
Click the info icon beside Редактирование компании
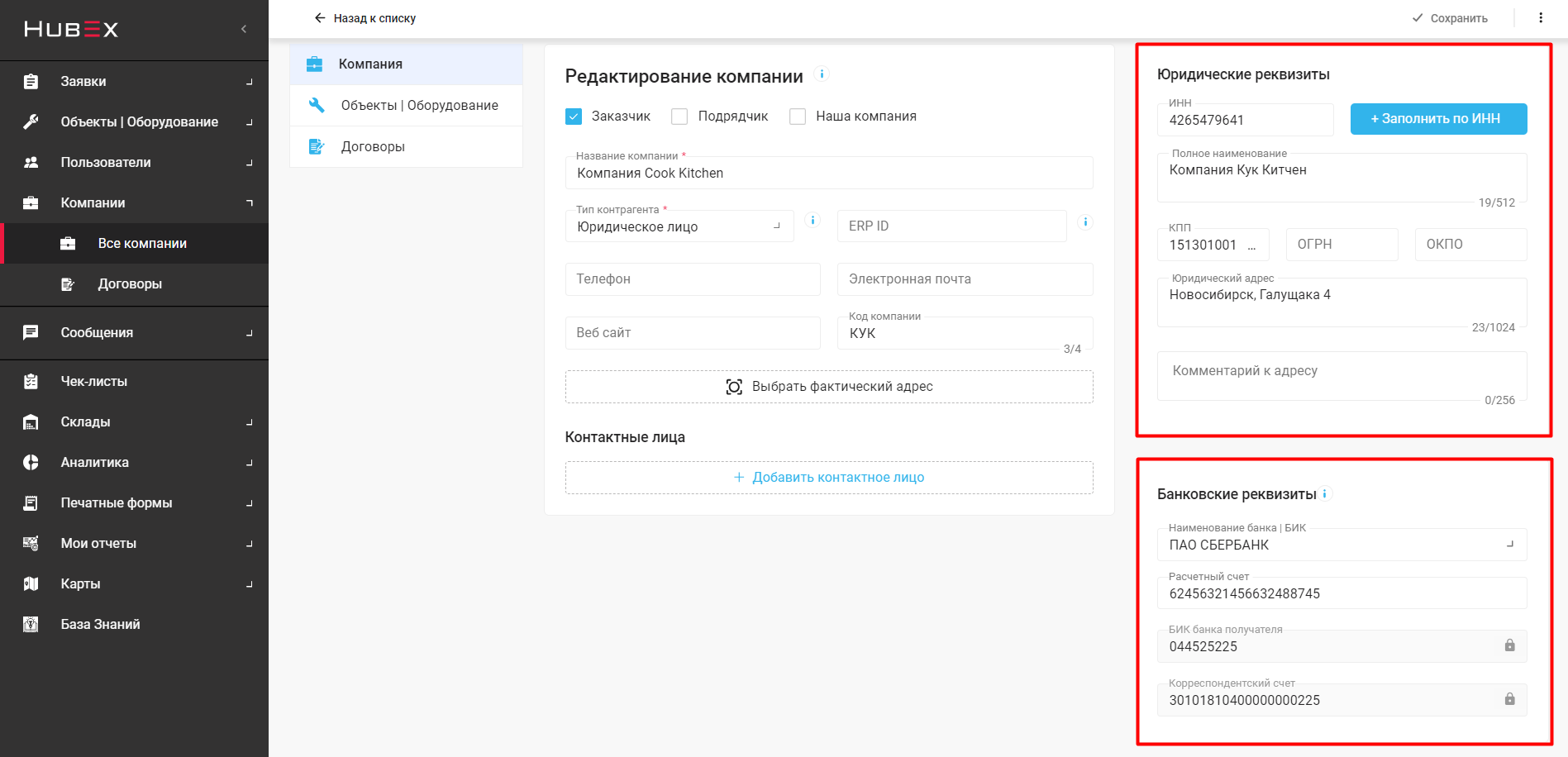[822, 74]
